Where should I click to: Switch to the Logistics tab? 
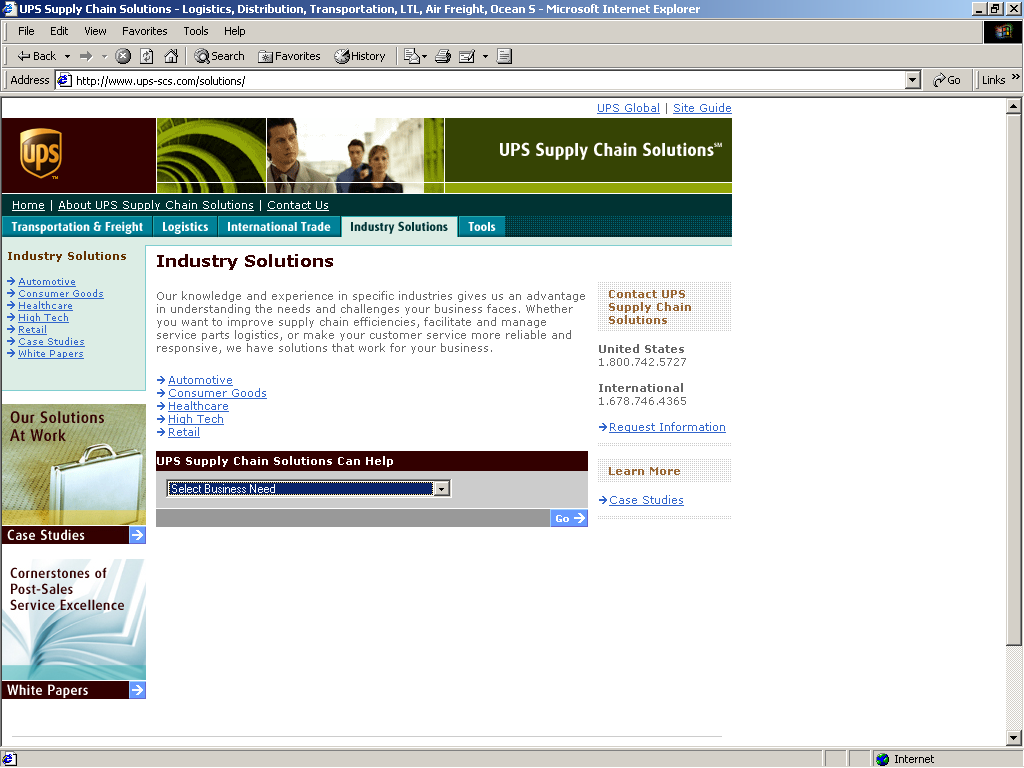pyautogui.click(x=185, y=227)
